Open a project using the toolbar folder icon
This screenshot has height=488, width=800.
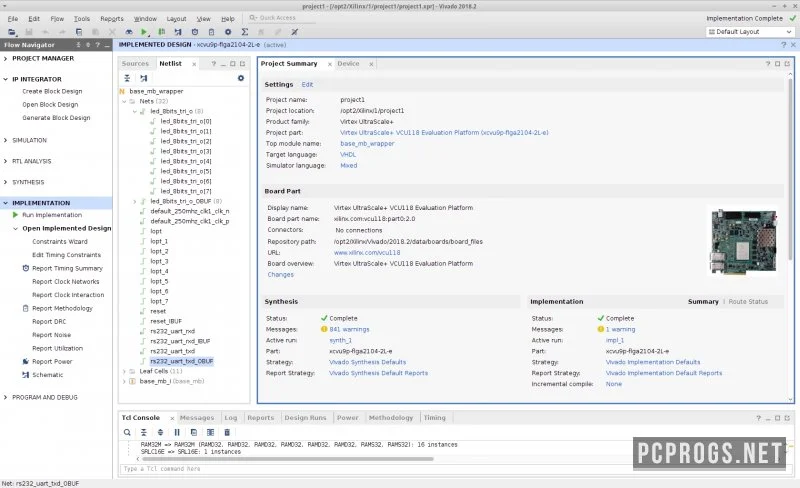pos(11,32)
